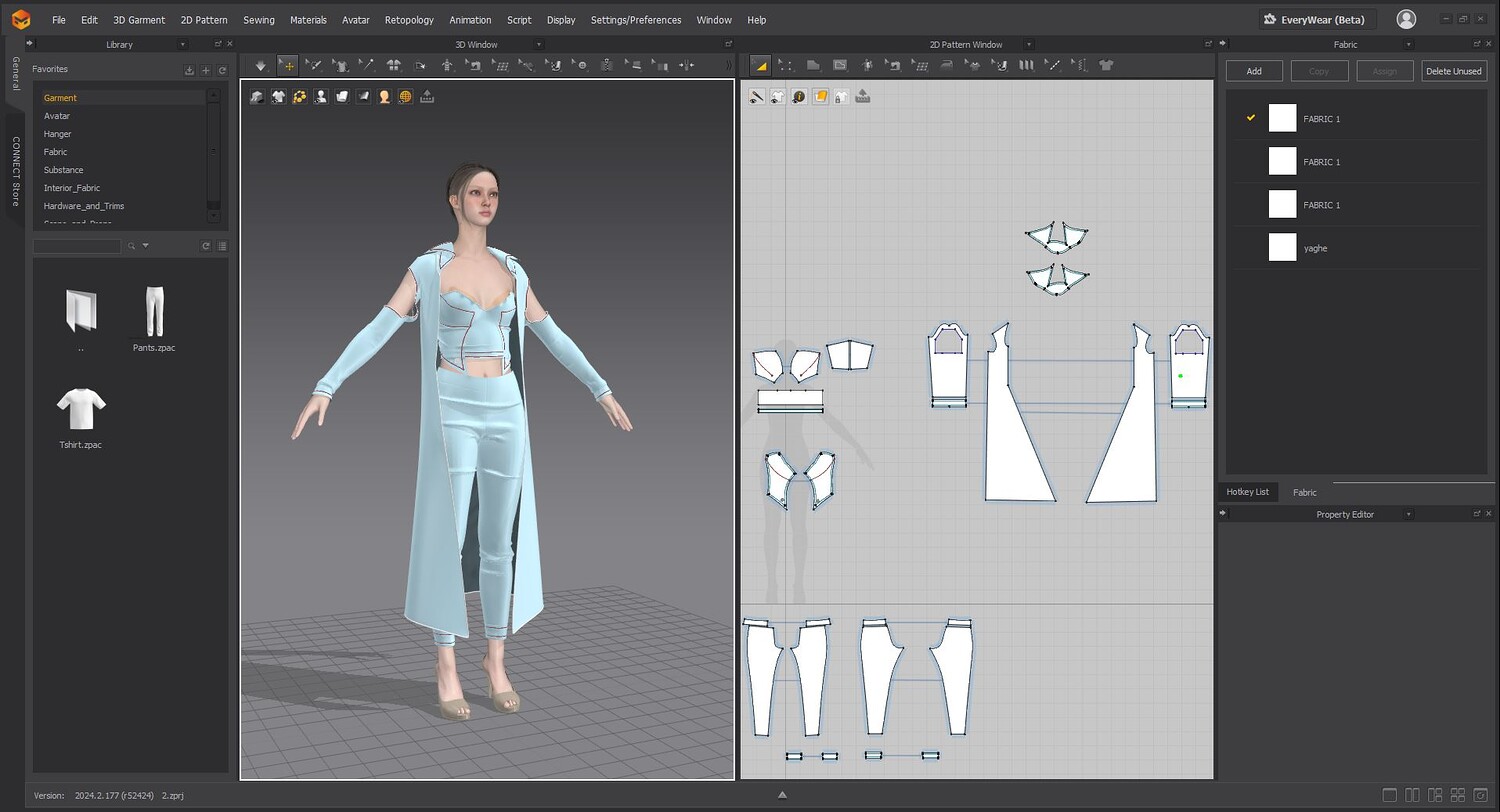Click the add favorite plus icon in Library
Screen dimensions: 1500x812
click(206, 70)
